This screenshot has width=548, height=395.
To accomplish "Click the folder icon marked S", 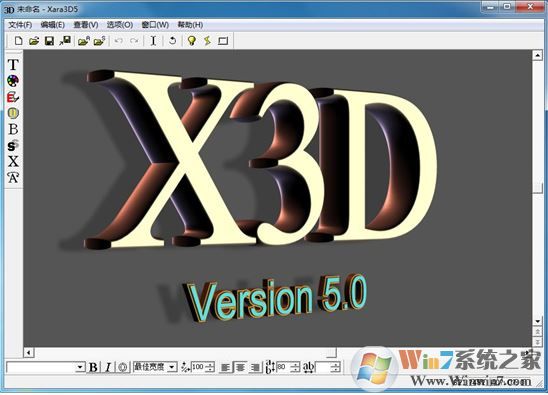I will [x=99, y=41].
